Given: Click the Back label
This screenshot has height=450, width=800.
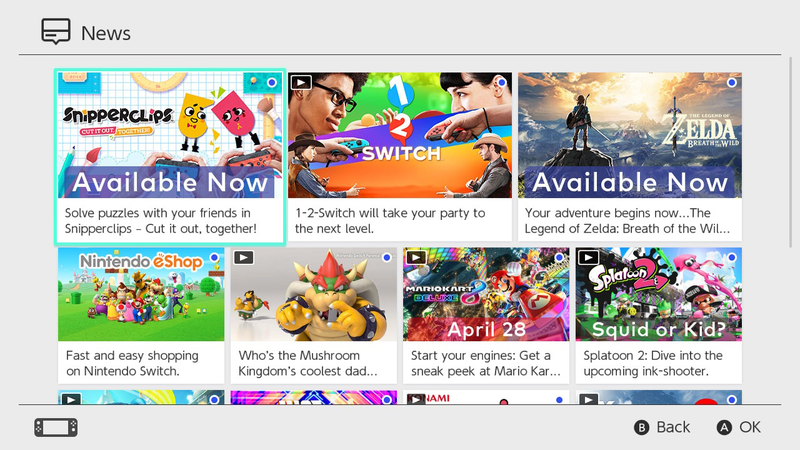Looking at the screenshot, I should tap(673, 427).
